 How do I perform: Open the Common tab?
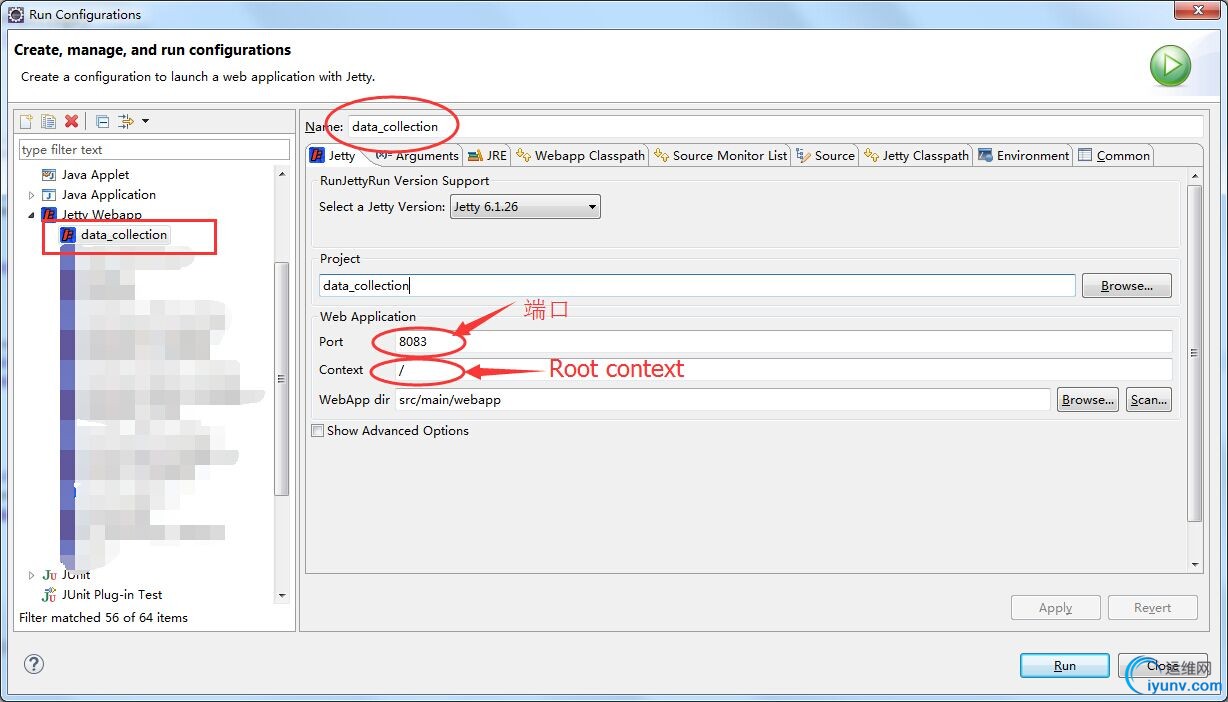[1114, 156]
